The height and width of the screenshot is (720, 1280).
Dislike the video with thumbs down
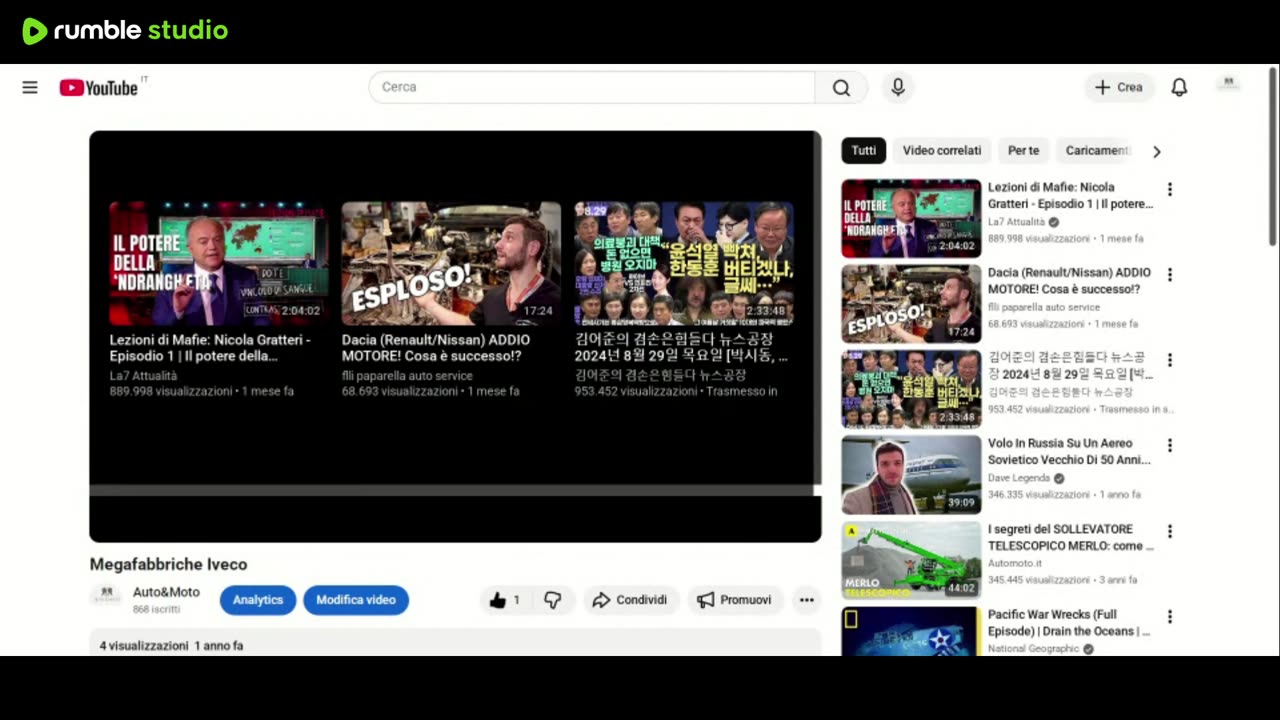pyautogui.click(x=553, y=600)
